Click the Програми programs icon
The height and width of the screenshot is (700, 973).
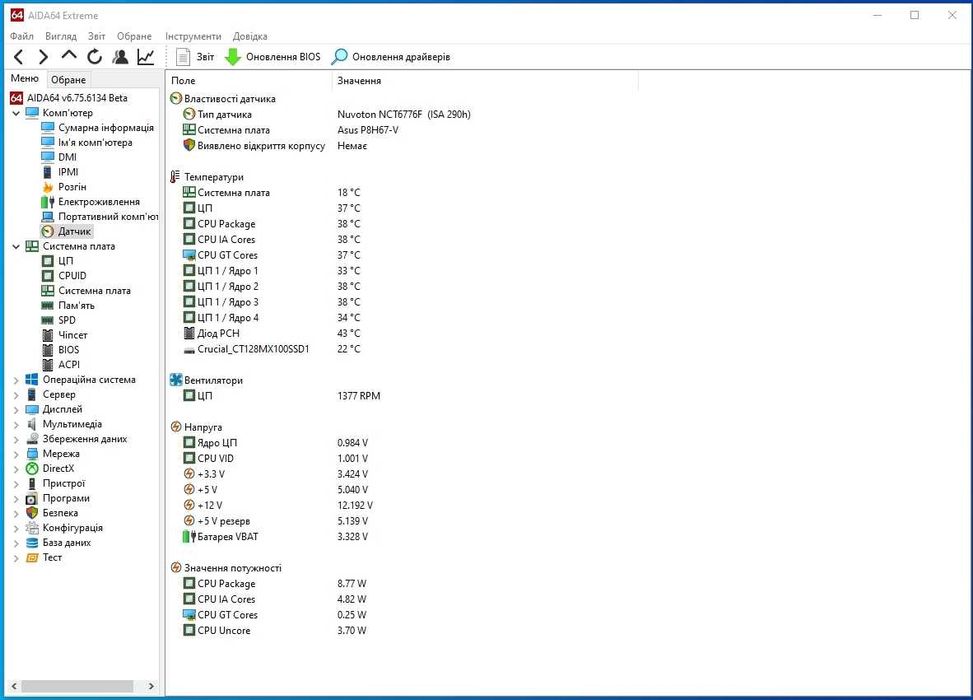(32, 498)
